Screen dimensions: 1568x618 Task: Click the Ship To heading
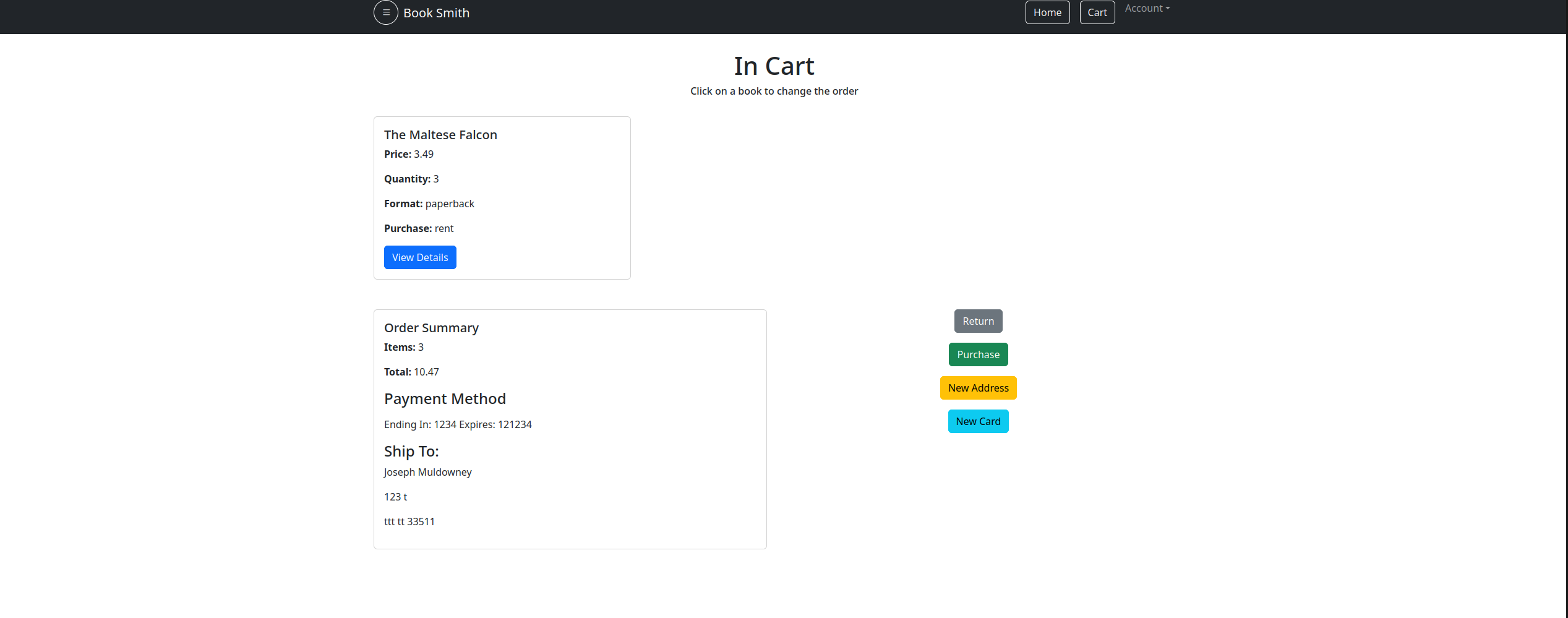(x=411, y=452)
